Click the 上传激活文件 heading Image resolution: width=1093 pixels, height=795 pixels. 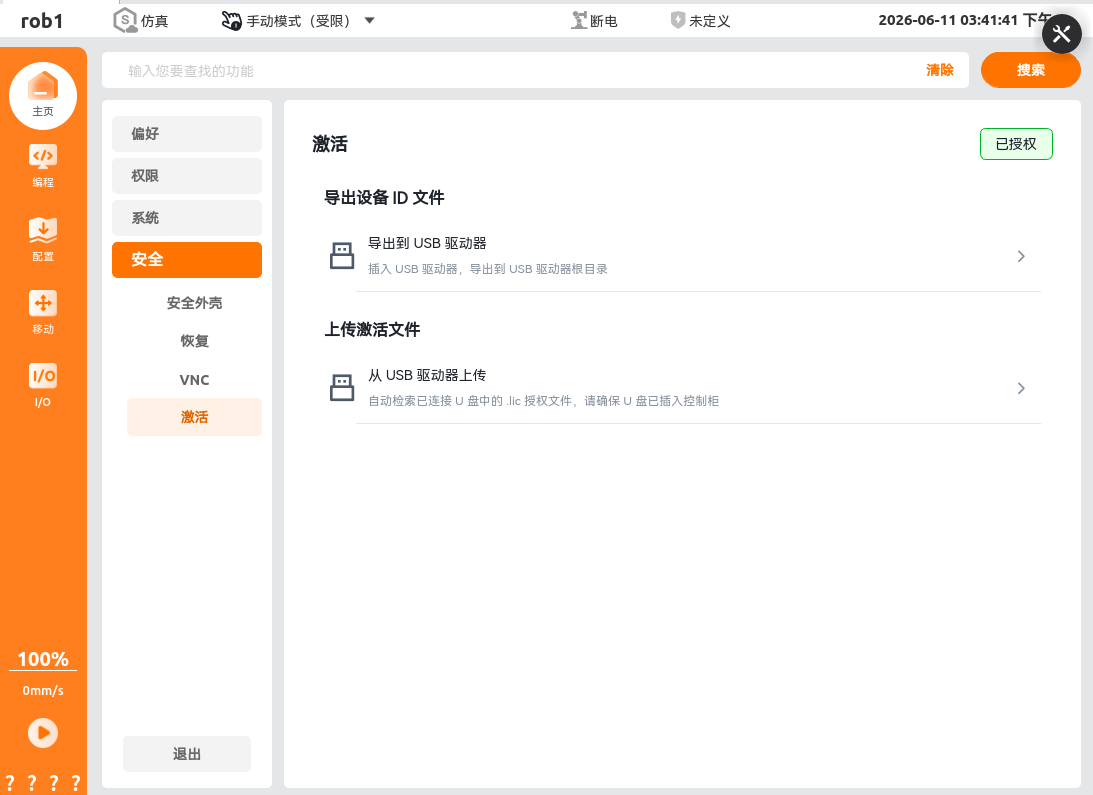click(372, 330)
